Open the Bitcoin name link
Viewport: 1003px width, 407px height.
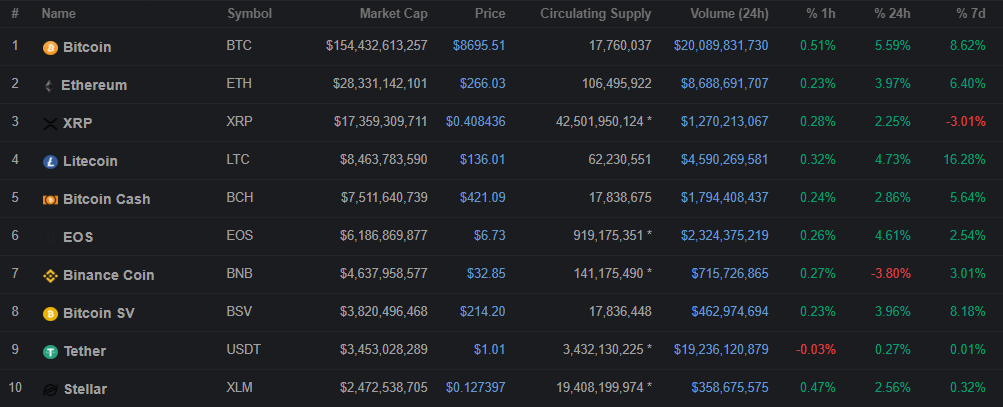(87, 47)
